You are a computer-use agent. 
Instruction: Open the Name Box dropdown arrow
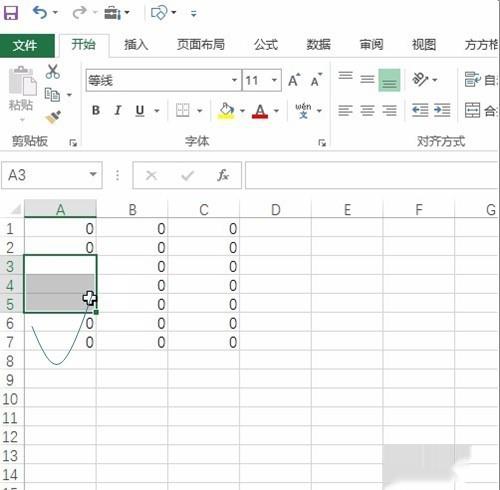click(x=93, y=174)
